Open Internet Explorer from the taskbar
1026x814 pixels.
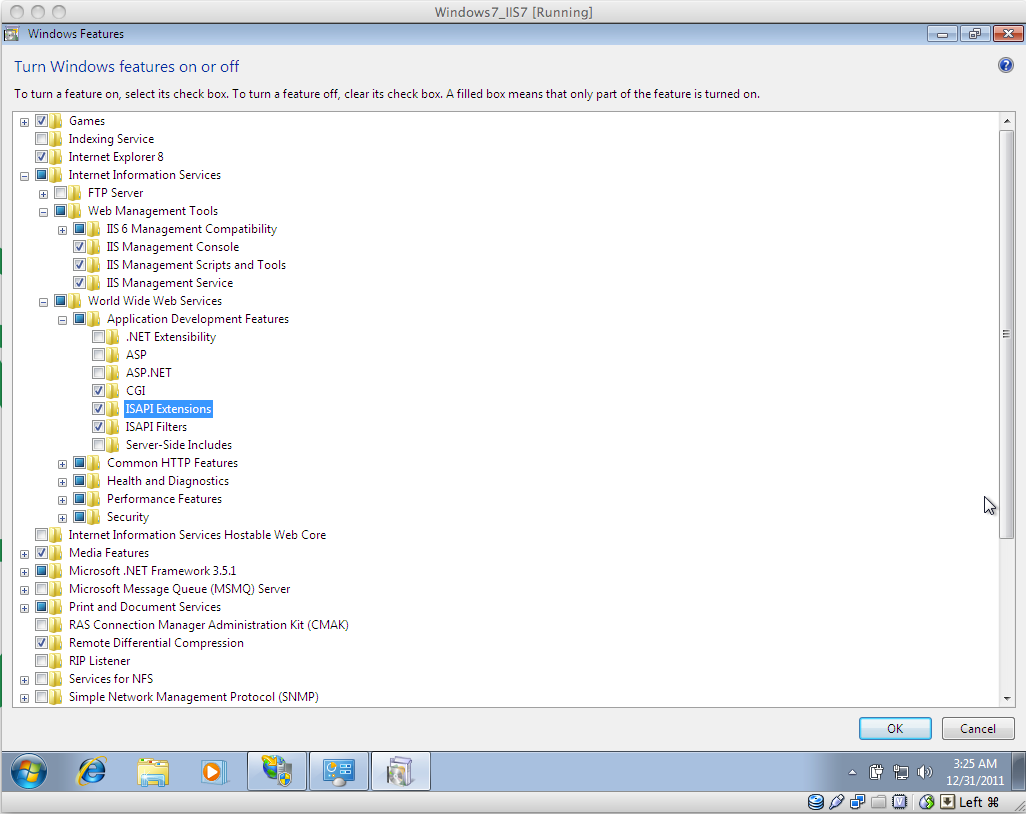[92, 771]
